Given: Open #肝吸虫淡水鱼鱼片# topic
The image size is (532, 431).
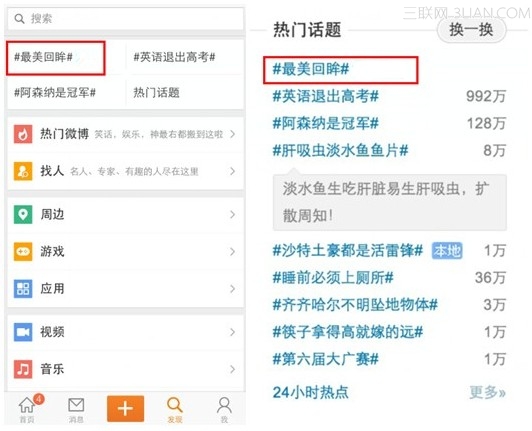Looking at the screenshot, I should tap(340, 150).
